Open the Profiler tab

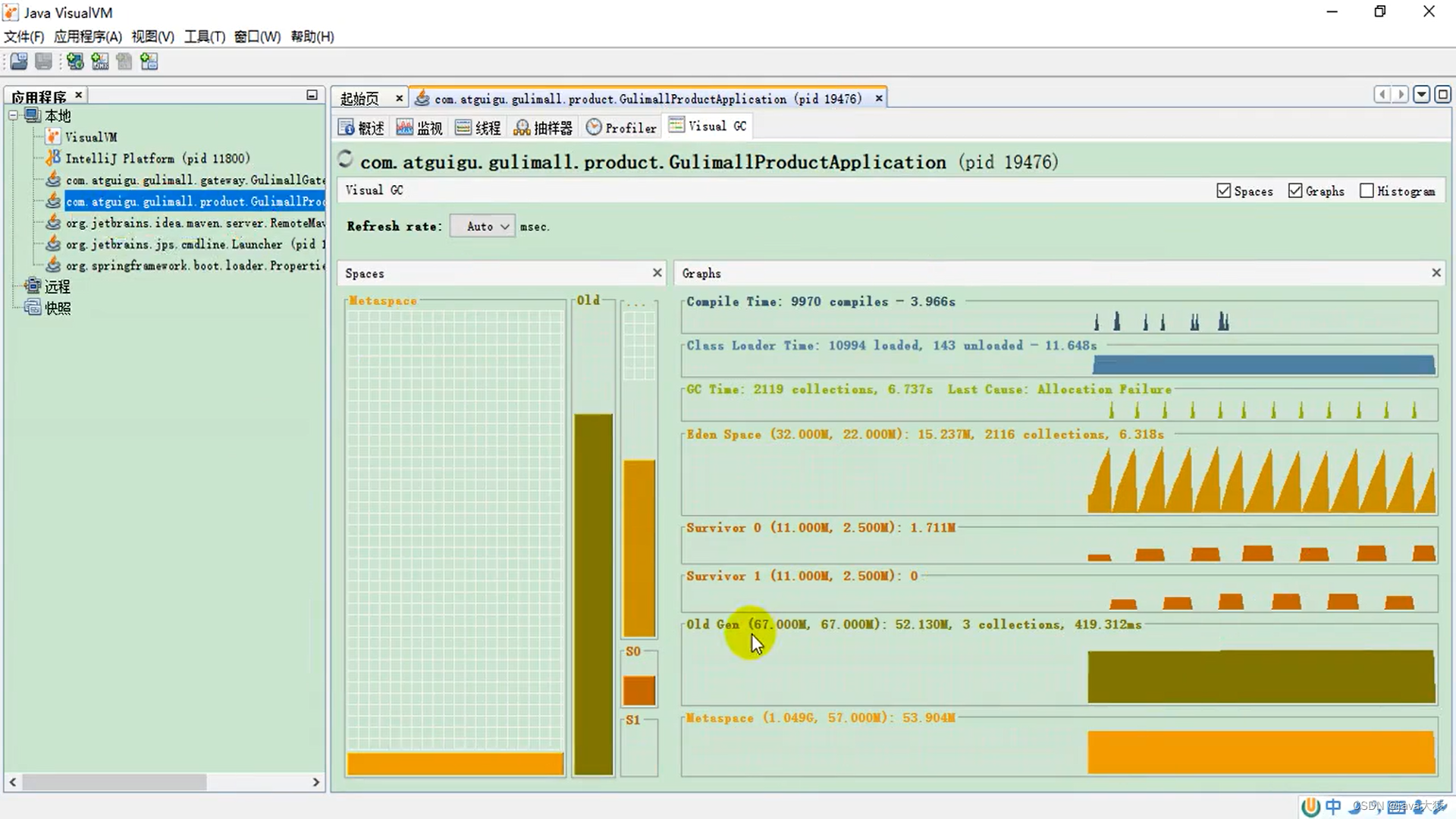pos(621,127)
